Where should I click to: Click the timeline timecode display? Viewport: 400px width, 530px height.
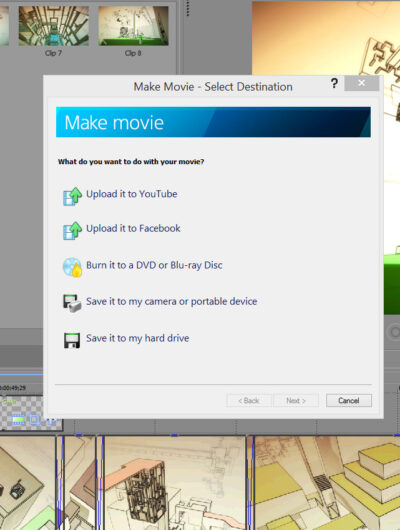[x=14, y=388]
